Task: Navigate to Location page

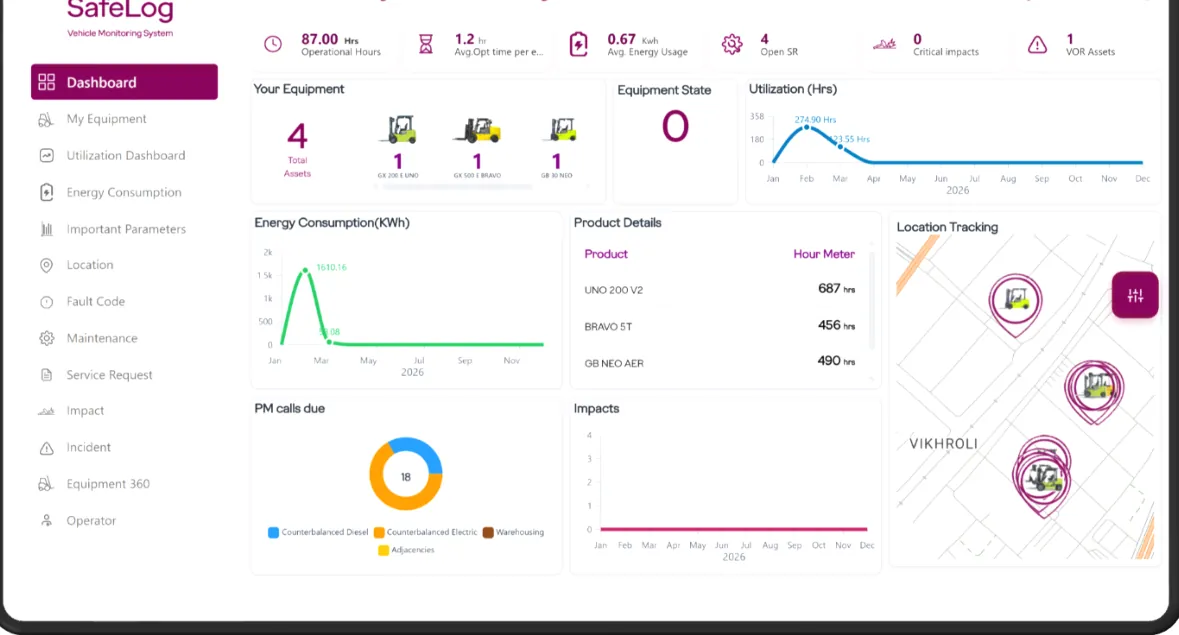Action: [x=89, y=265]
